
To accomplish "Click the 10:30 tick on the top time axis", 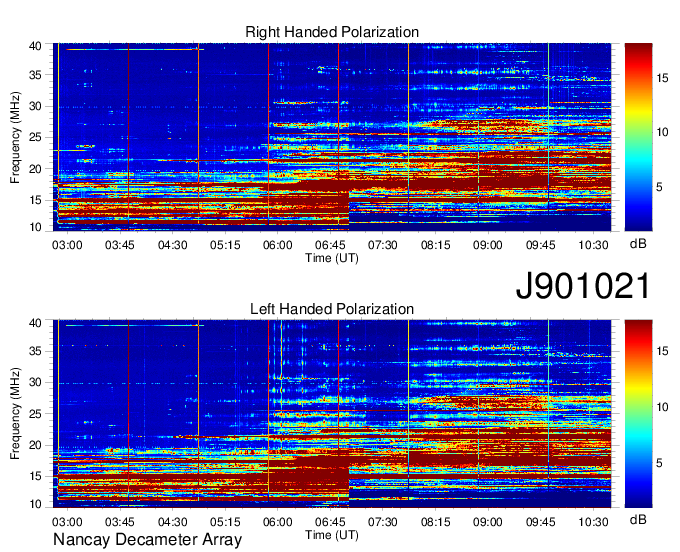I will point(593,245).
